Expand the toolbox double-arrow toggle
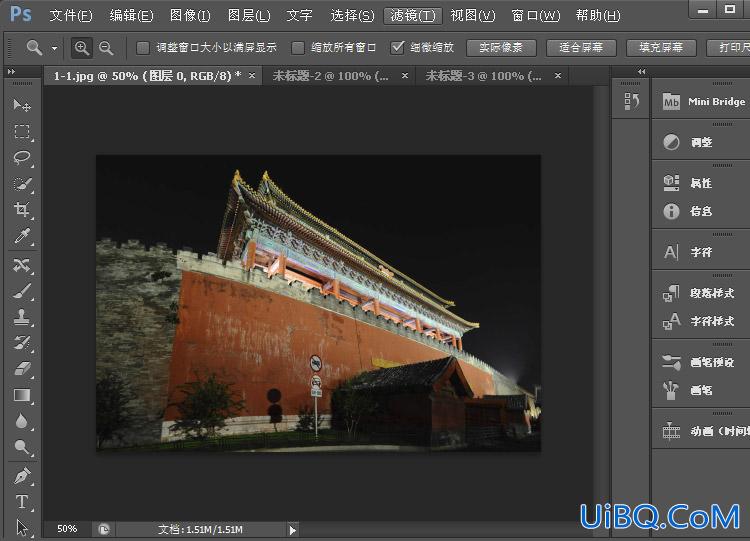This screenshot has height=541, width=750. [x=11, y=71]
